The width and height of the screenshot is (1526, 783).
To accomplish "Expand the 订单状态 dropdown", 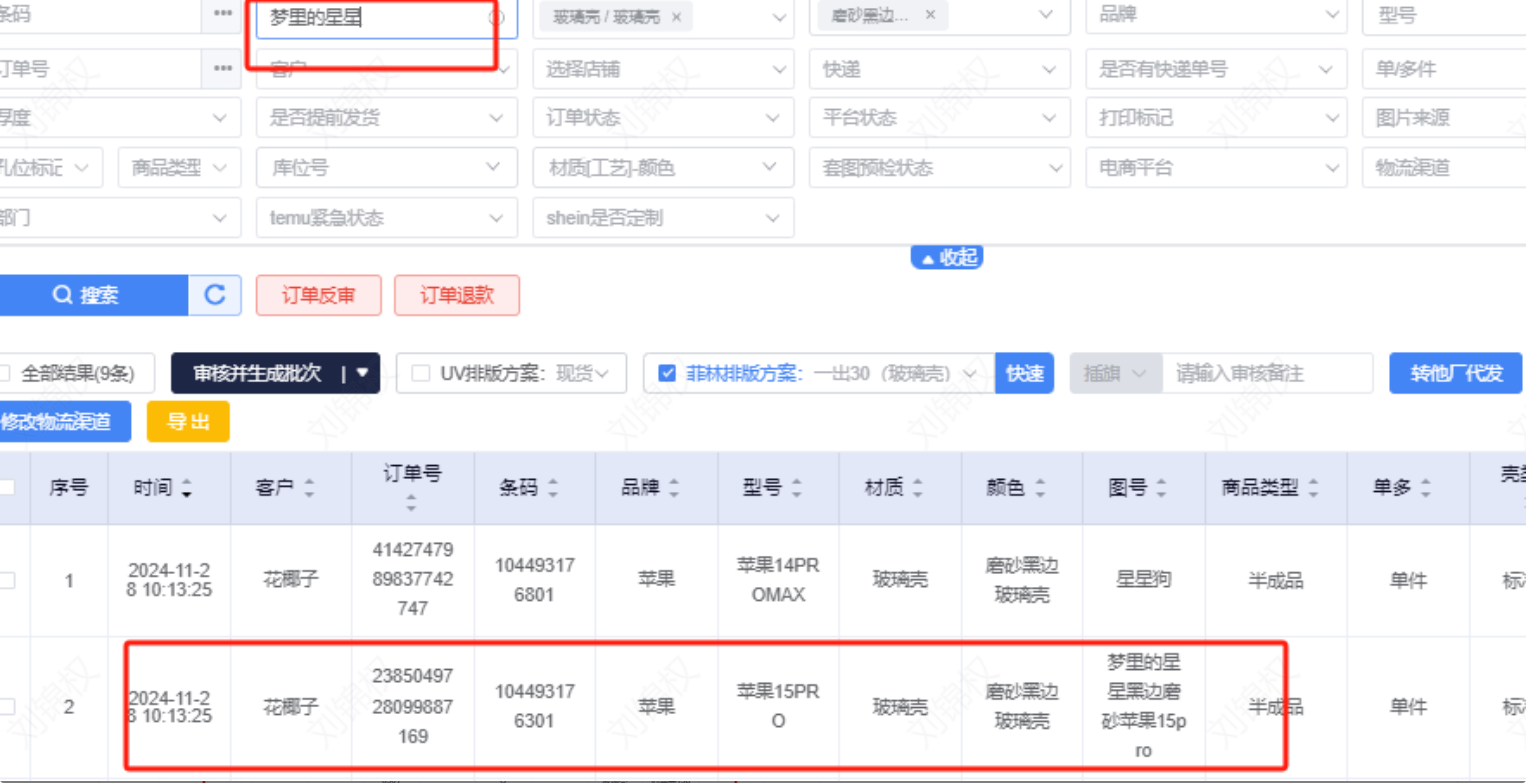I will click(x=663, y=118).
